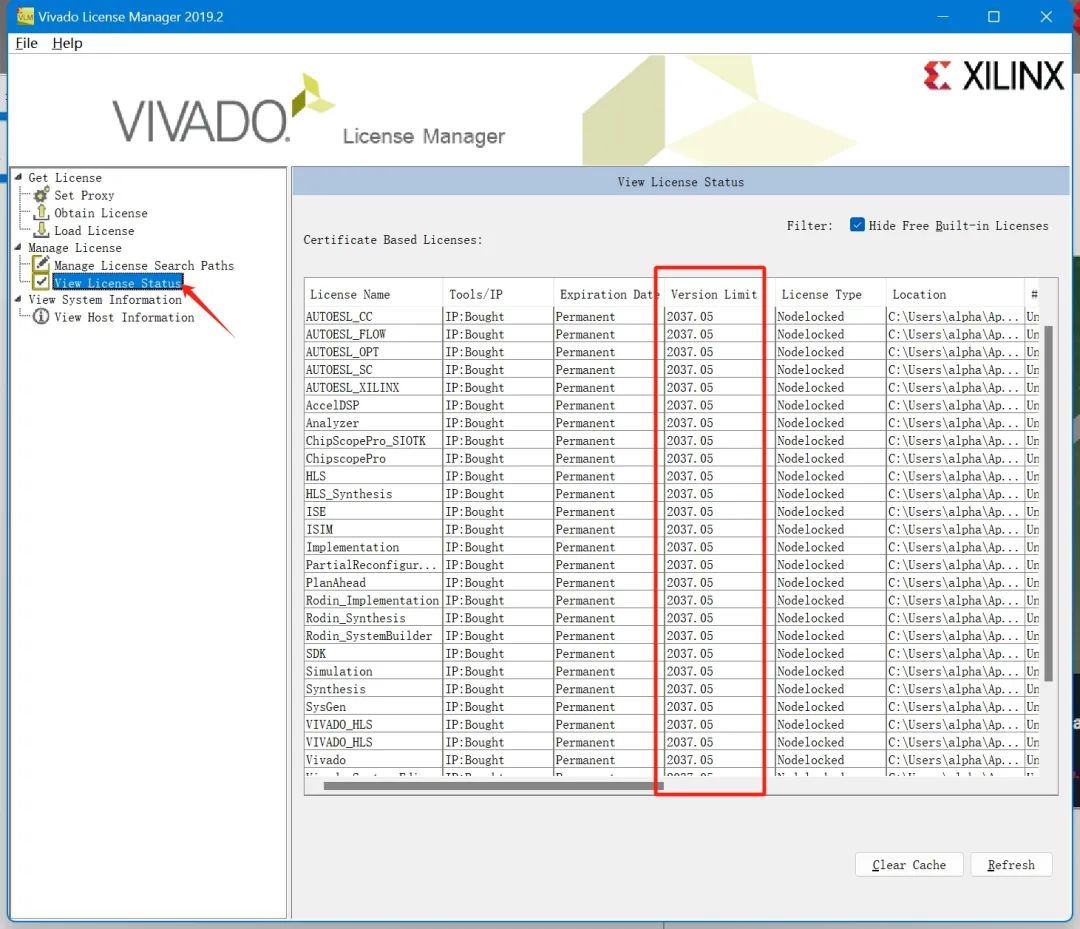The height and width of the screenshot is (929, 1080).
Task: Select the AUTOESL_OPT license row
Action: click(x=672, y=352)
